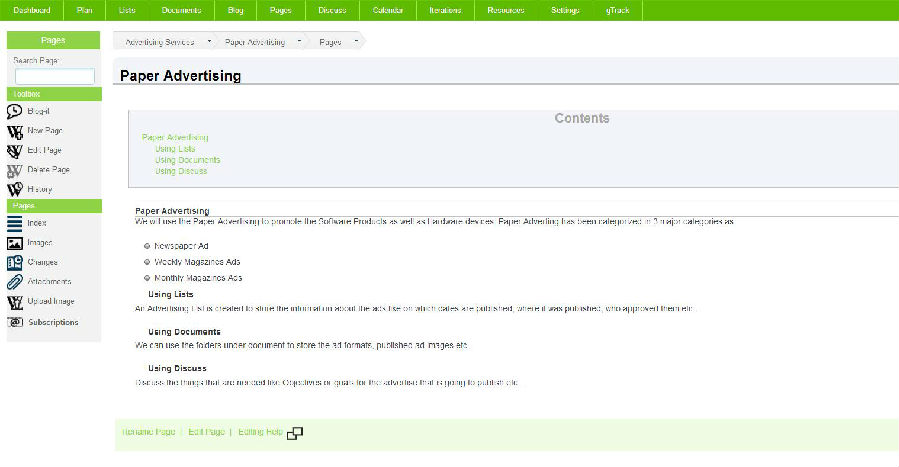Screen dimensions: 899x467
Task: Open the Changes icon in sidebar
Action: [15, 262]
